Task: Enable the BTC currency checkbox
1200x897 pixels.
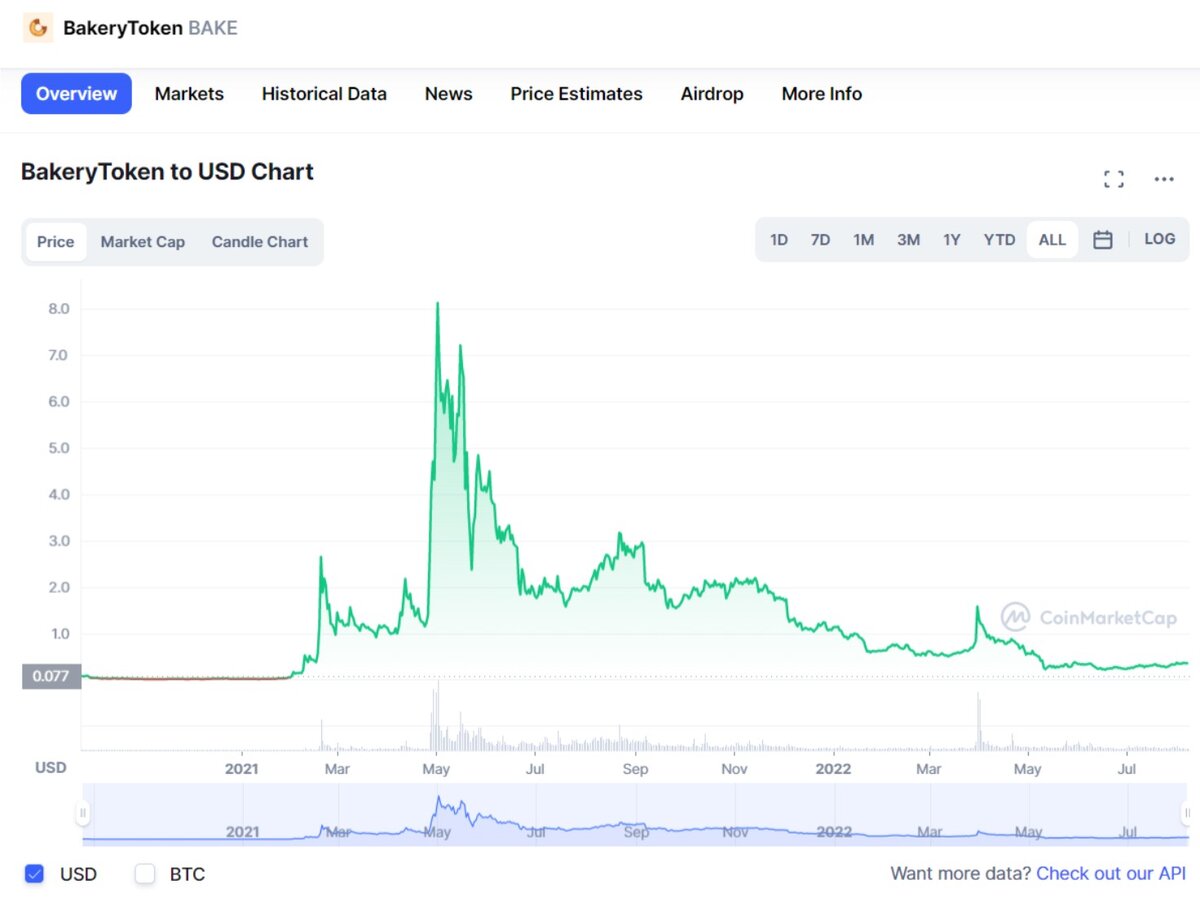Action: (x=145, y=874)
